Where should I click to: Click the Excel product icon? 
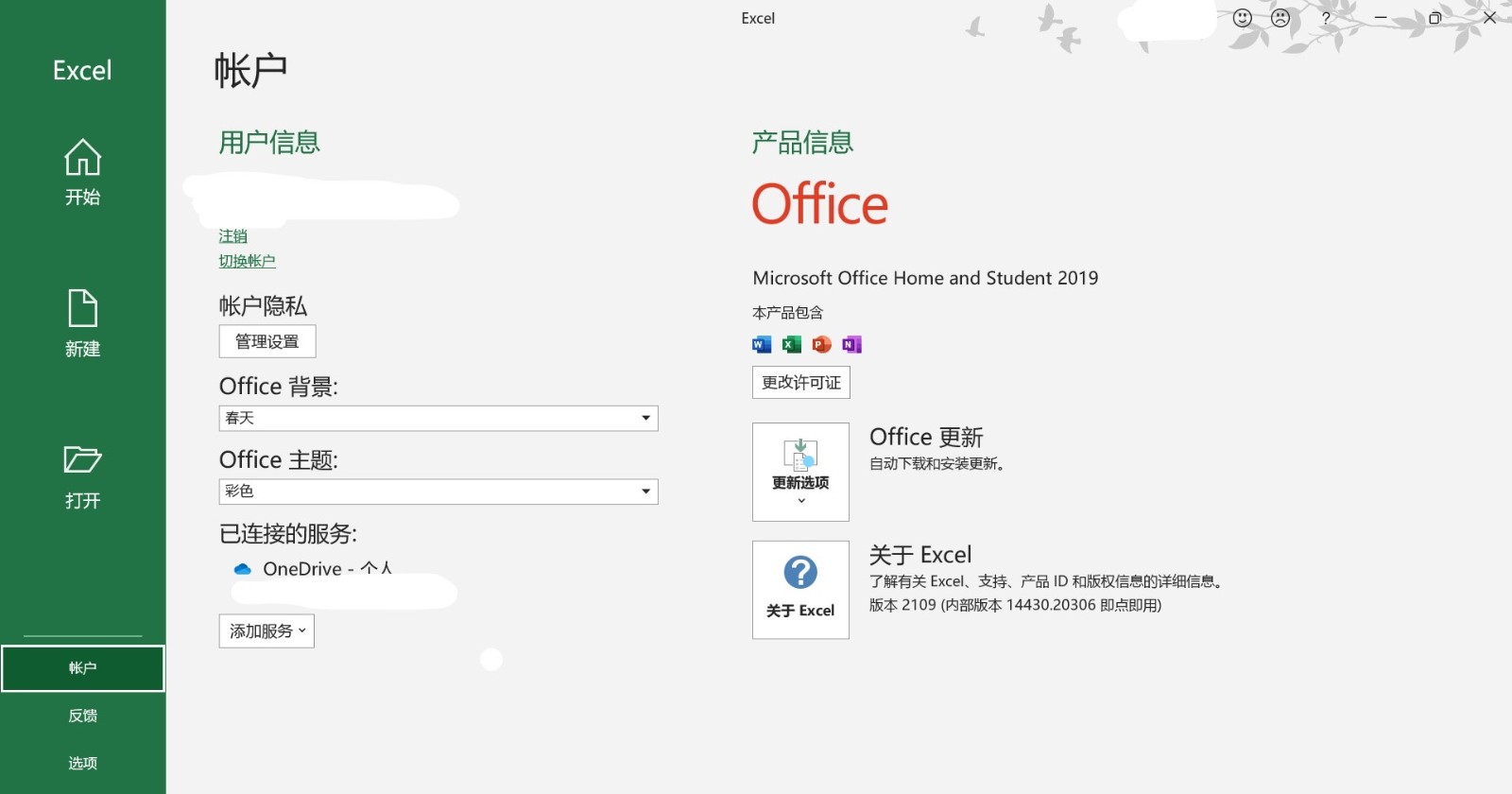pos(792,344)
